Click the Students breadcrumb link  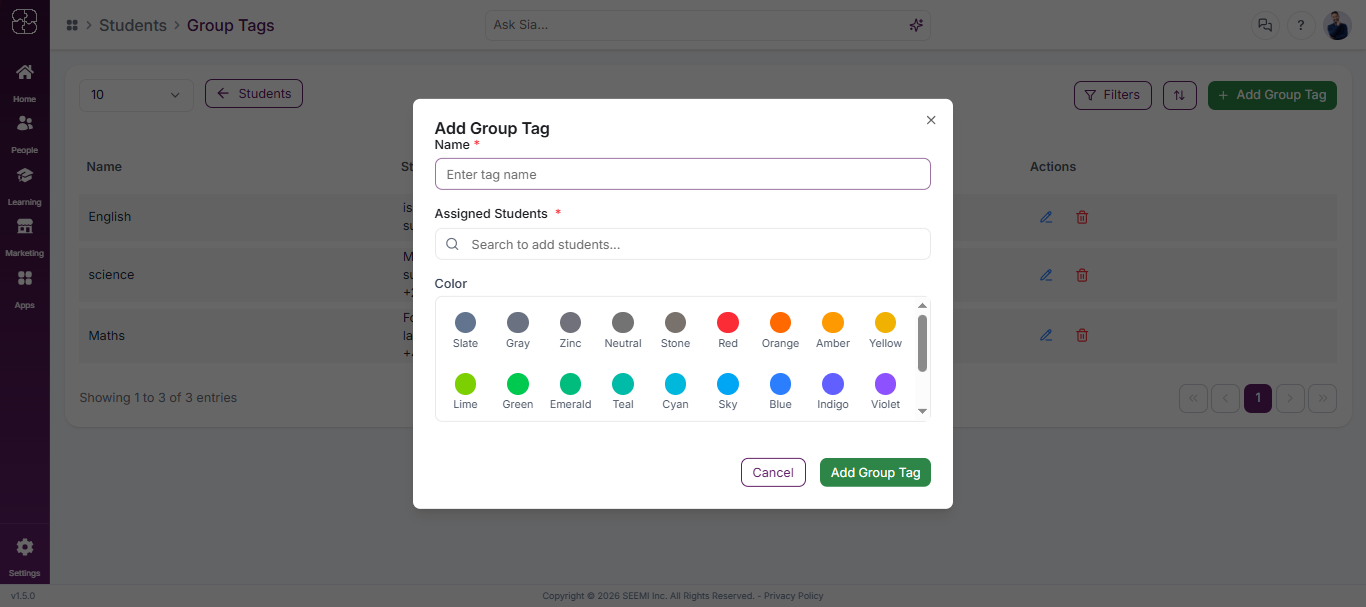pyautogui.click(x=133, y=25)
